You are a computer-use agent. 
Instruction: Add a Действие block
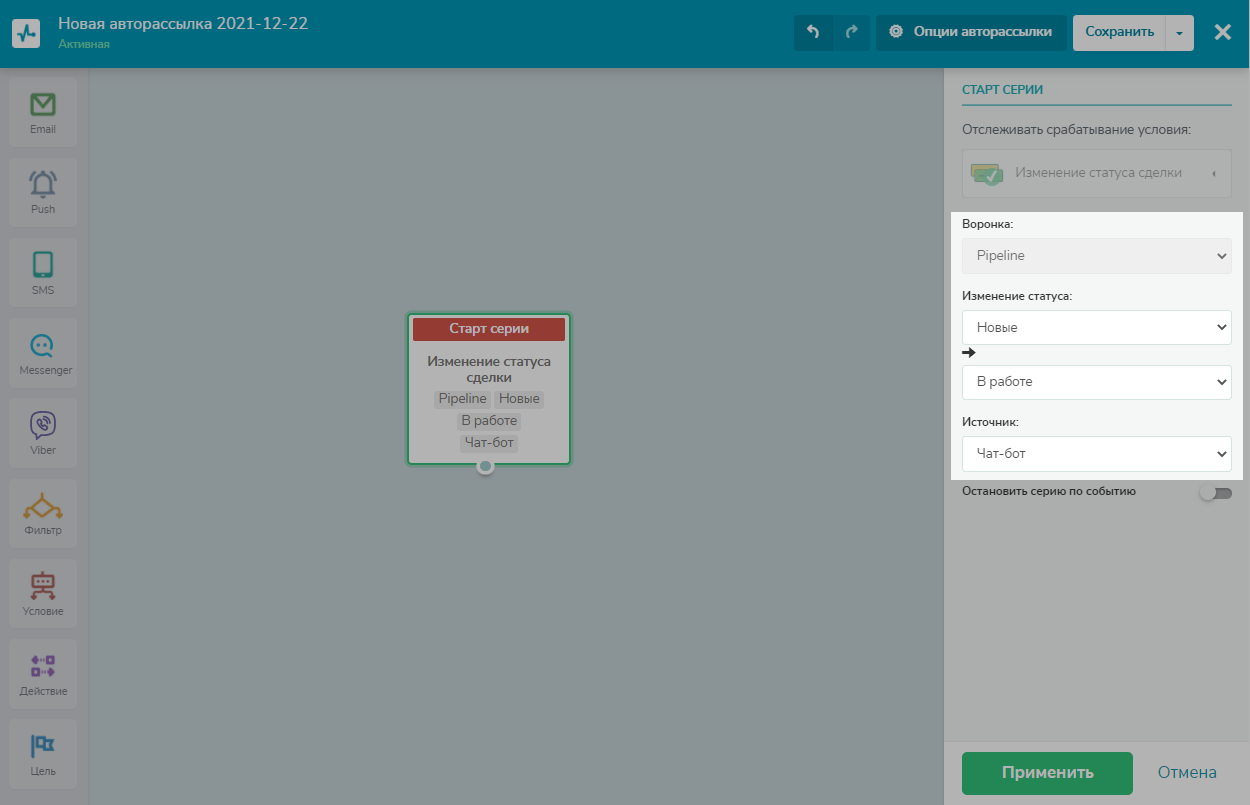43,675
